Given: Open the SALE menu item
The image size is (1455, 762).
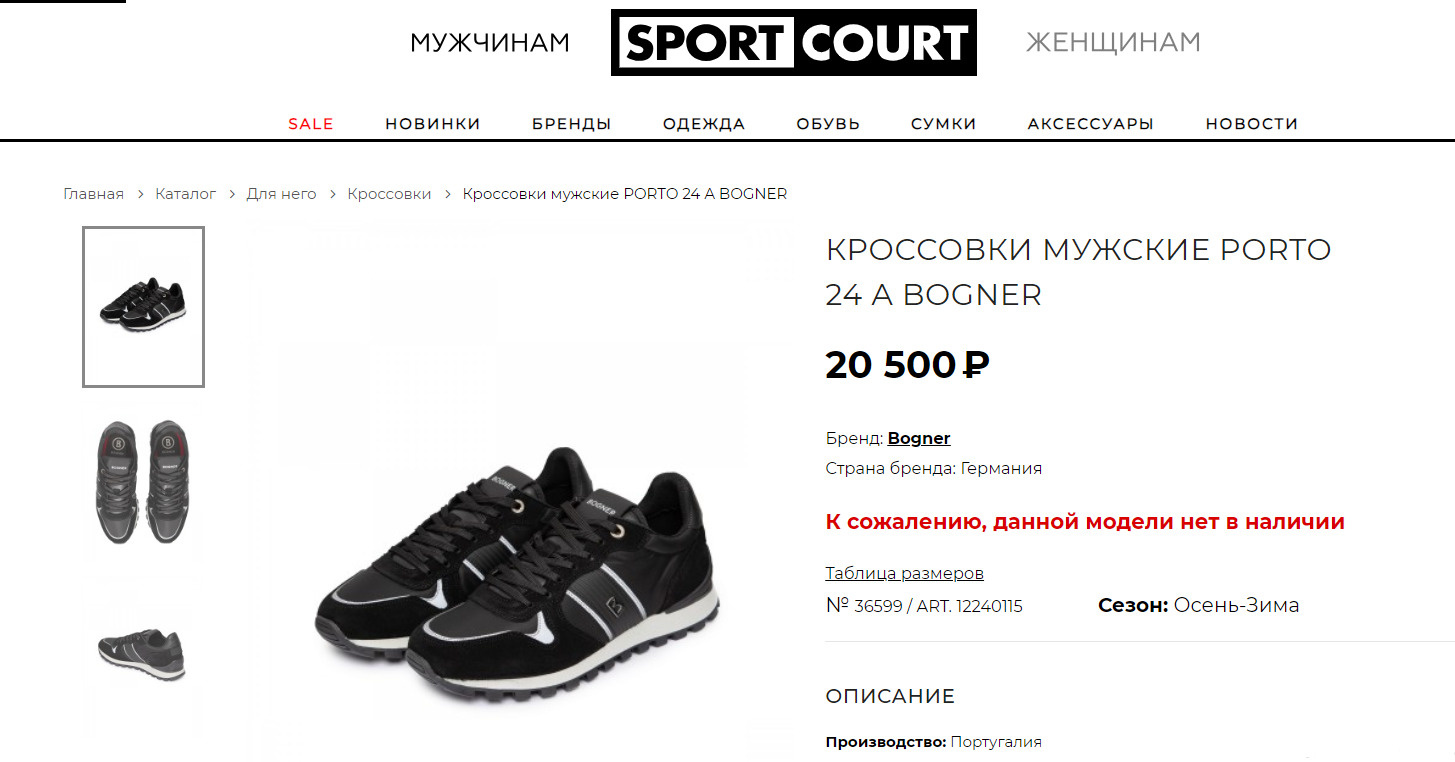Looking at the screenshot, I should click(311, 124).
